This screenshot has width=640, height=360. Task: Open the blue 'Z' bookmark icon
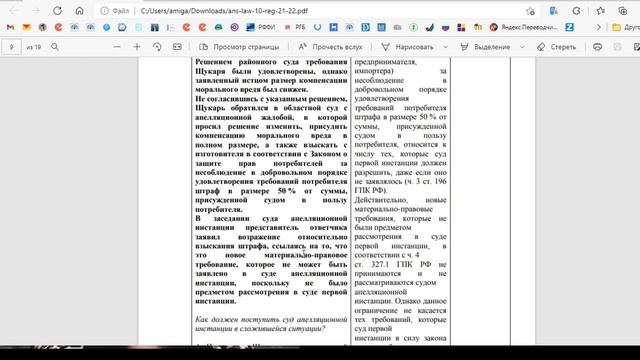569,27
